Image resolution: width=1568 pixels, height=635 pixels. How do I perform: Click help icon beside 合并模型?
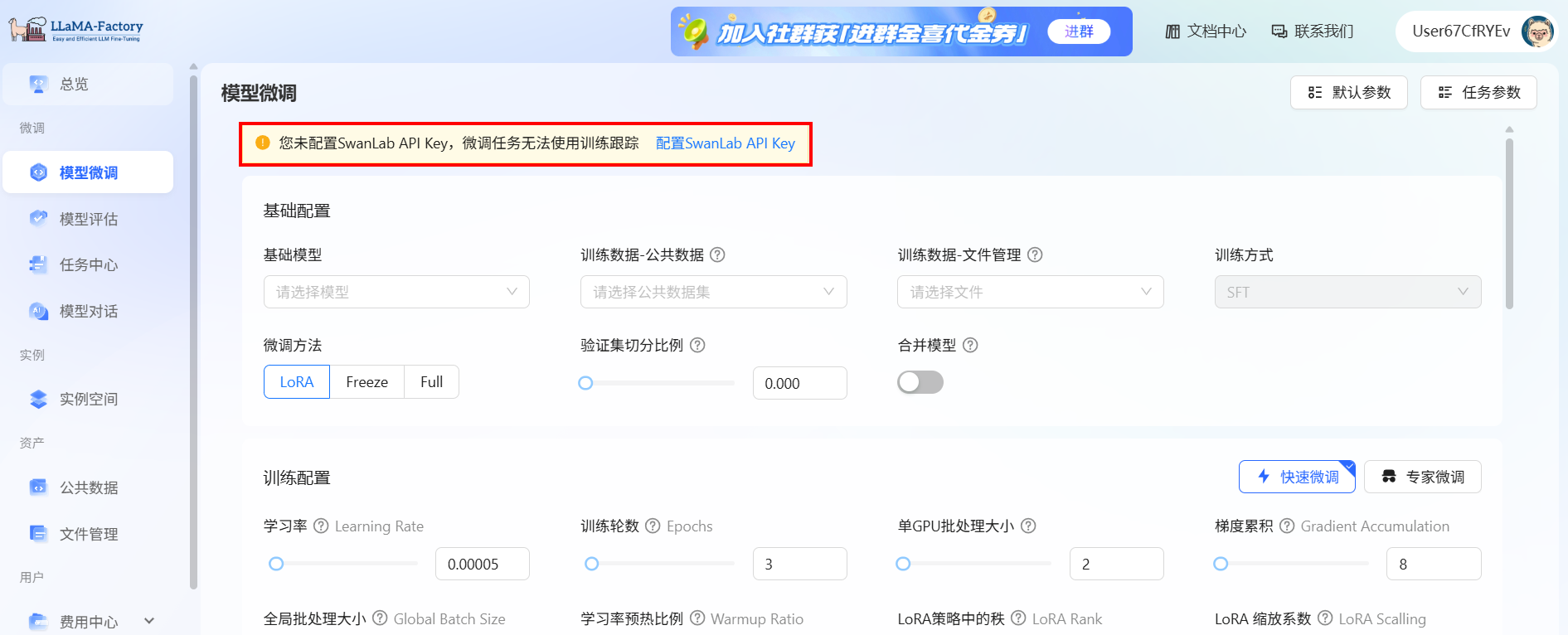970,346
